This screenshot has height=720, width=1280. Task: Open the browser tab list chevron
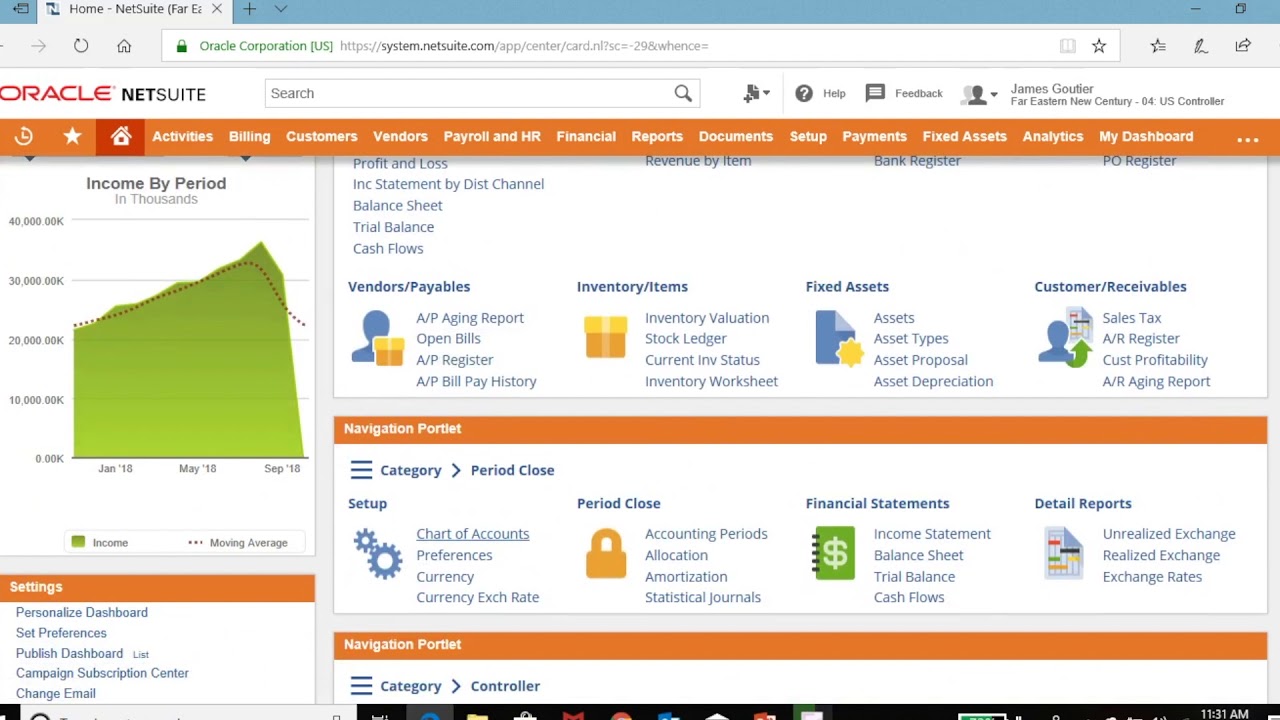point(281,9)
